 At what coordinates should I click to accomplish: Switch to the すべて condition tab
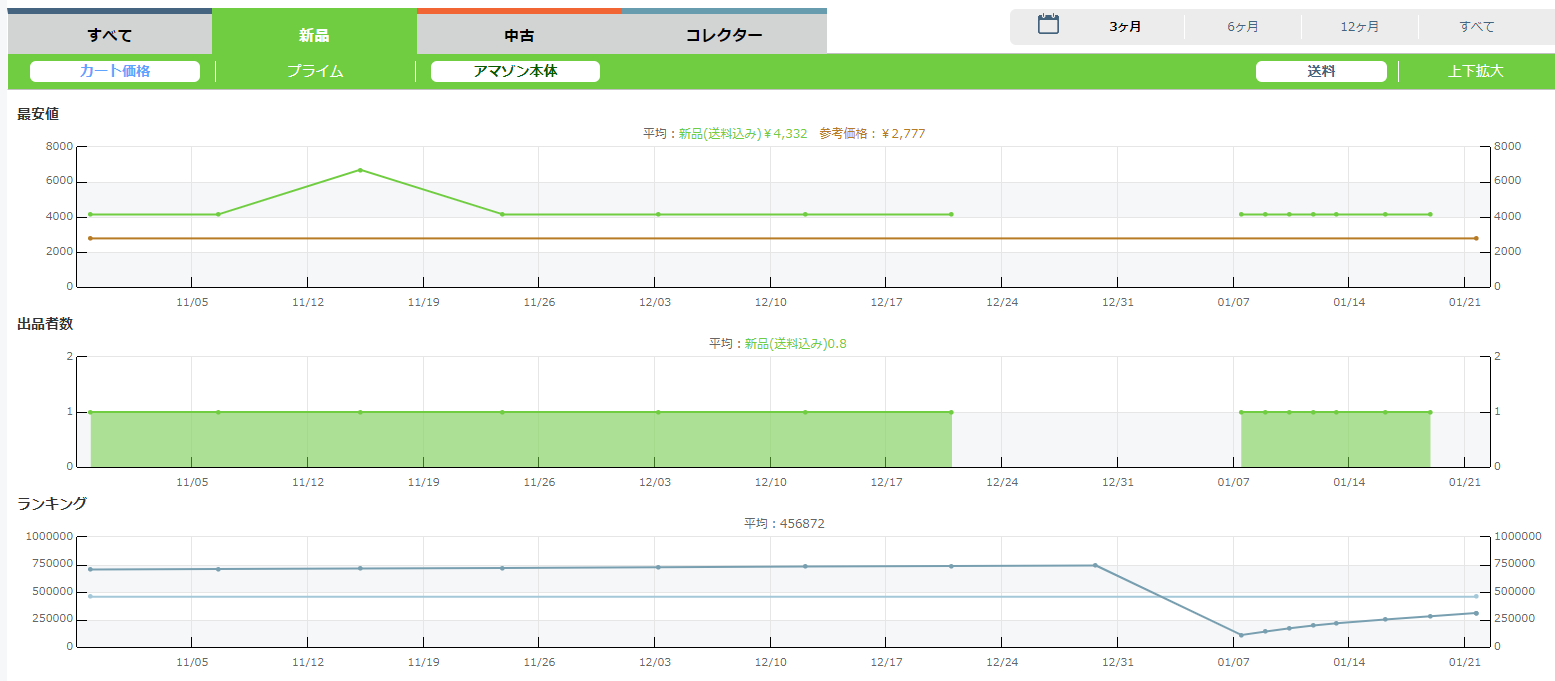[110, 35]
